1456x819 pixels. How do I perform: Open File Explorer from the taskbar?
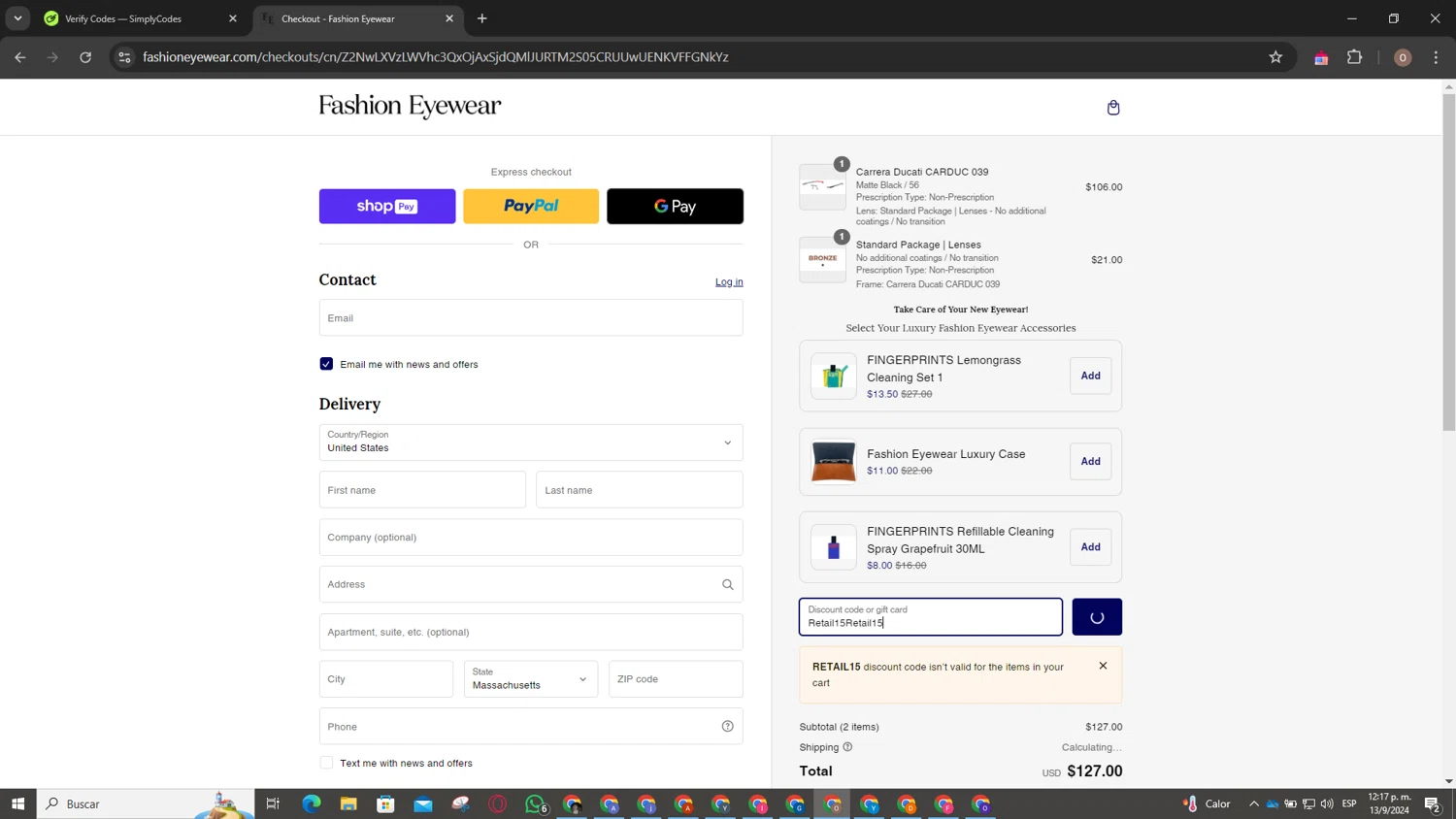coord(348,803)
